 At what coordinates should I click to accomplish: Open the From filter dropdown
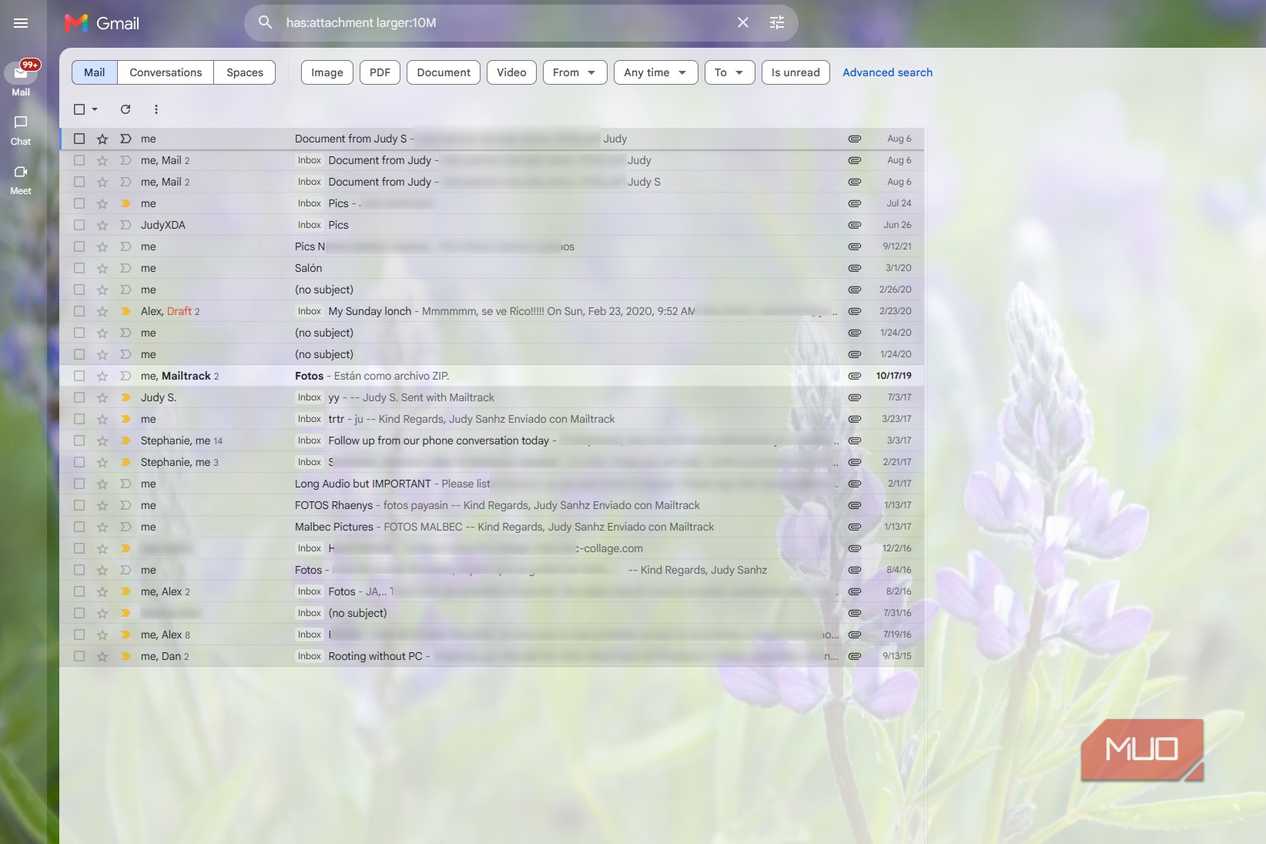point(575,72)
